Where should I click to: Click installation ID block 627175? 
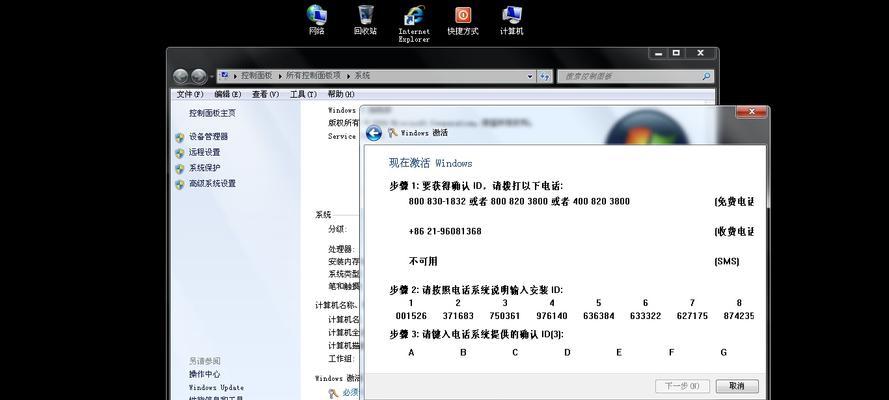pos(692,316)
